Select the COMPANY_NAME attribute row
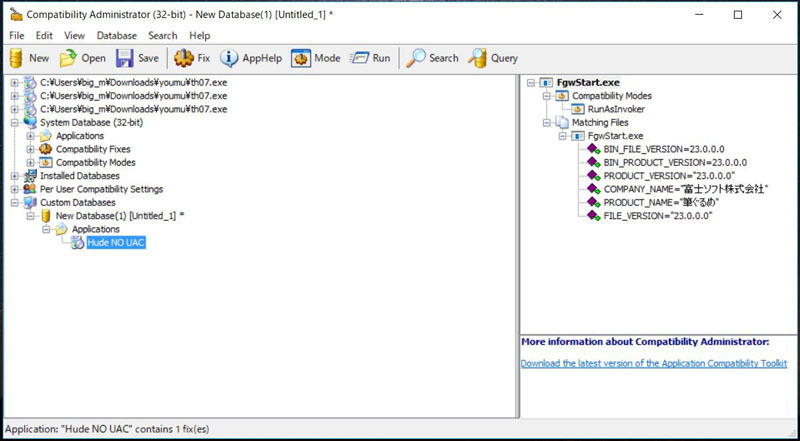800x441 pixels. pos(686,189)
